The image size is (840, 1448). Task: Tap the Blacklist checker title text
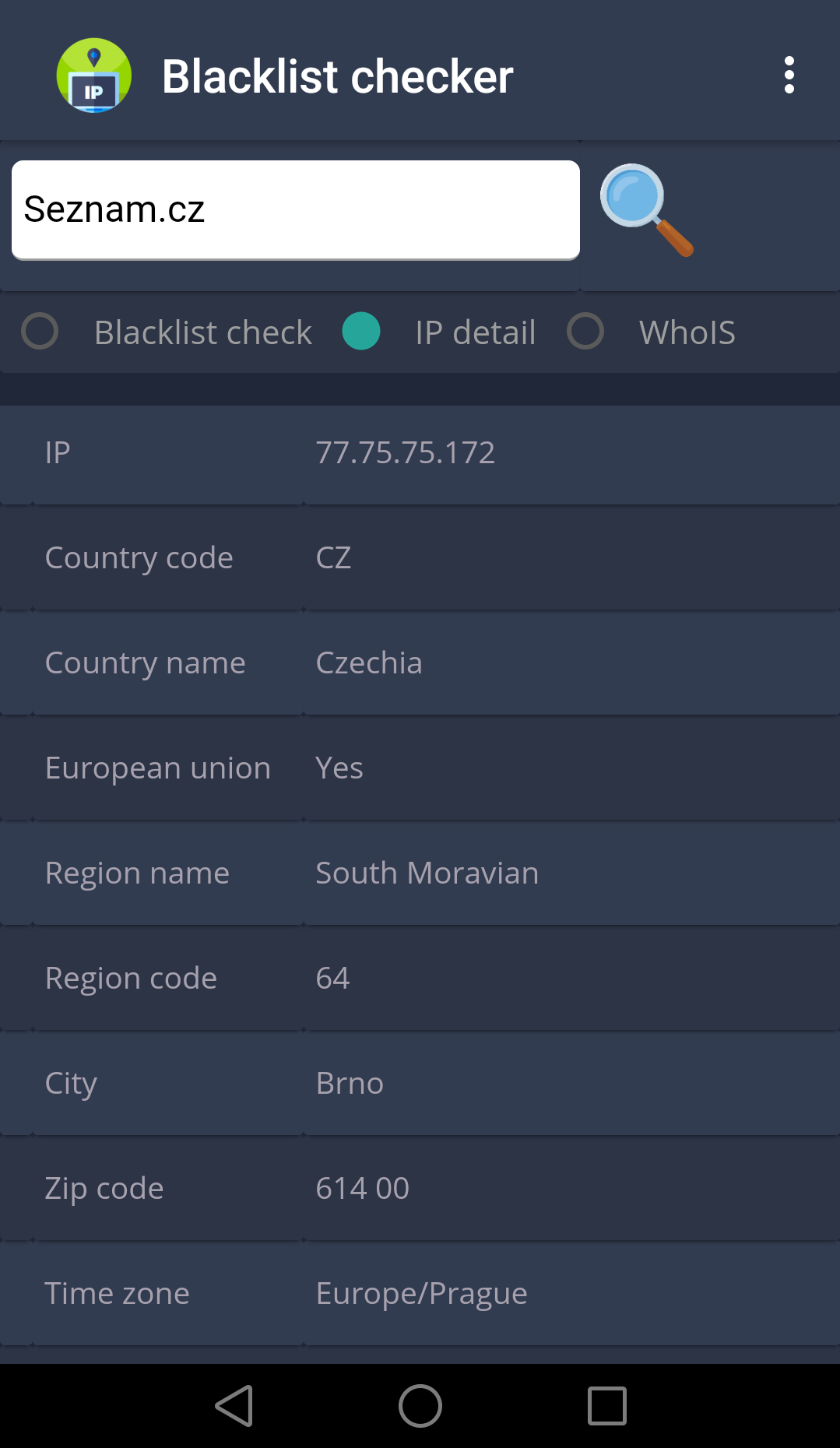(337, 76)
